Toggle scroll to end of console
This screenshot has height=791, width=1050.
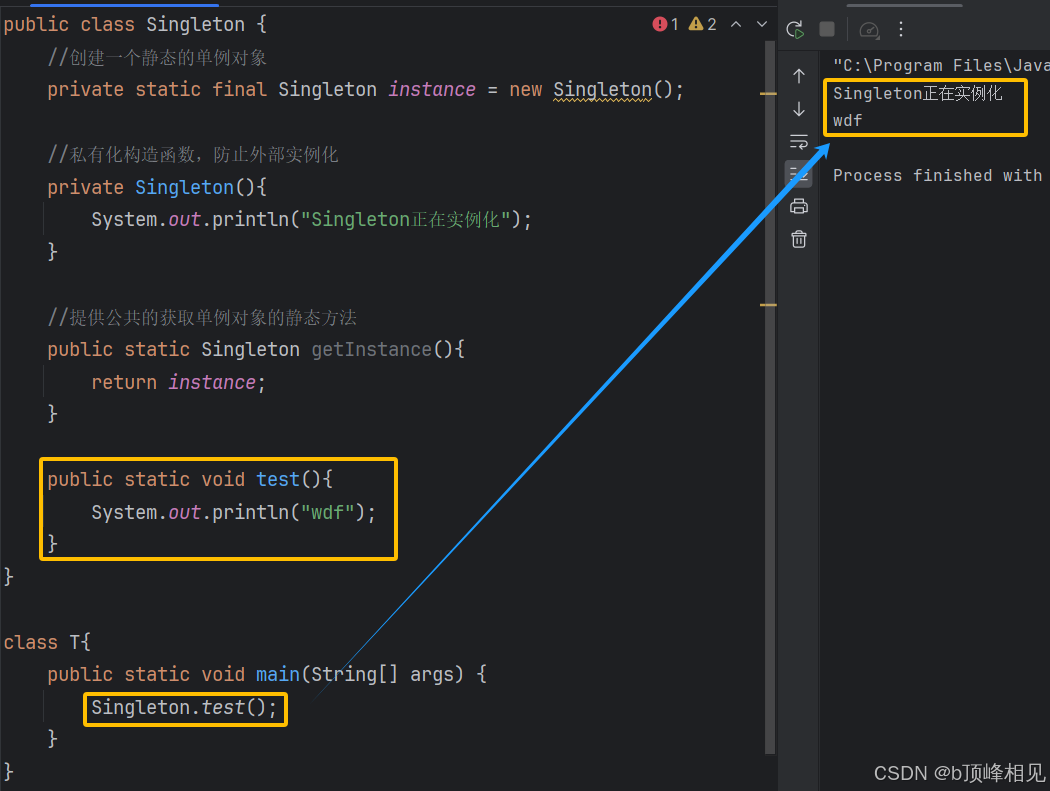point(798,174)
